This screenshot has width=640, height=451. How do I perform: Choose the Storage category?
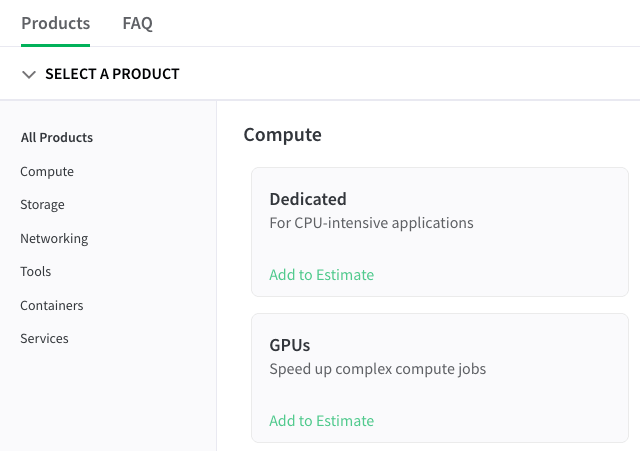42,205
